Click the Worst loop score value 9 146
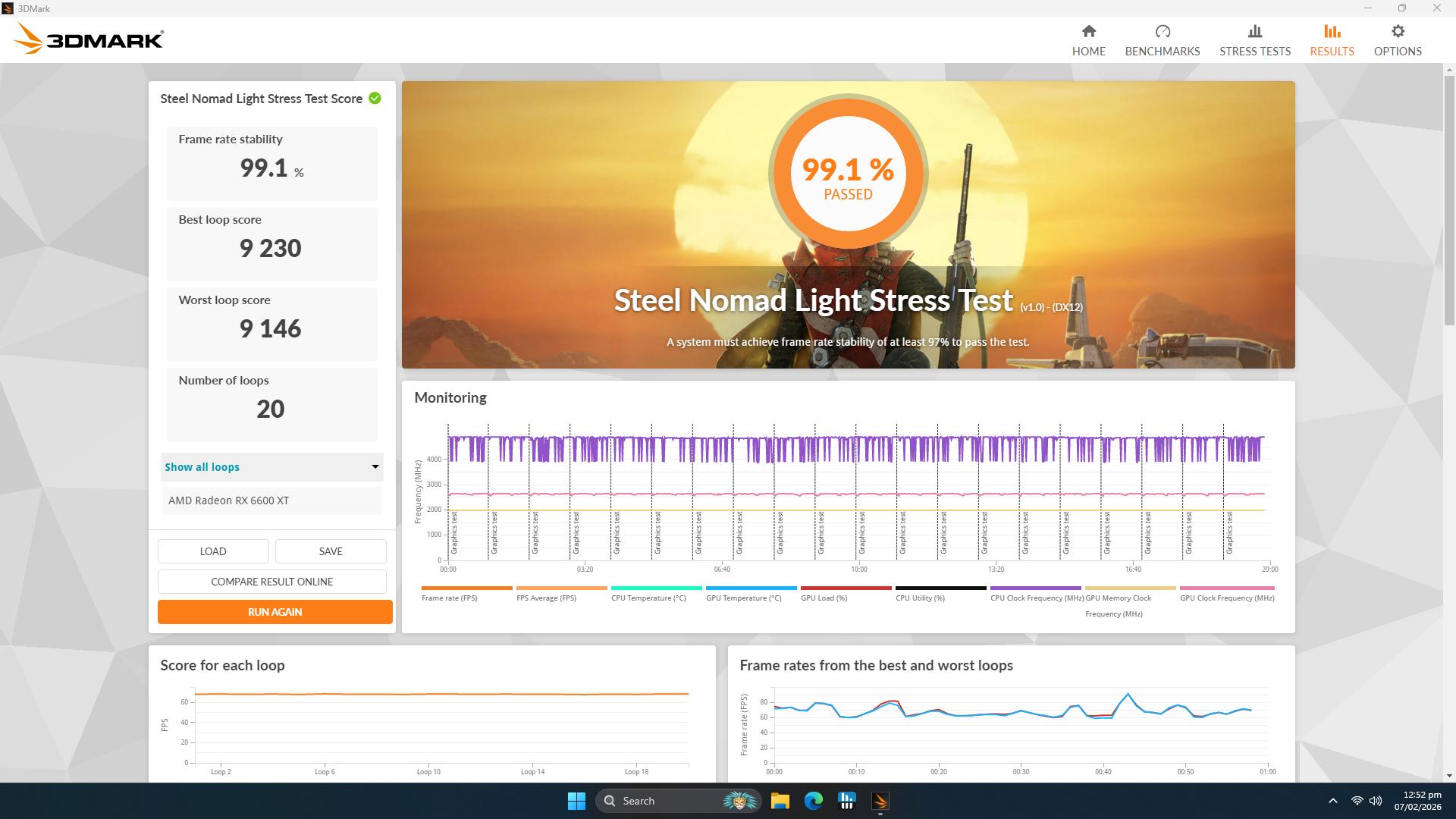Screen dimensions: 1456x819 pos(270,328)
